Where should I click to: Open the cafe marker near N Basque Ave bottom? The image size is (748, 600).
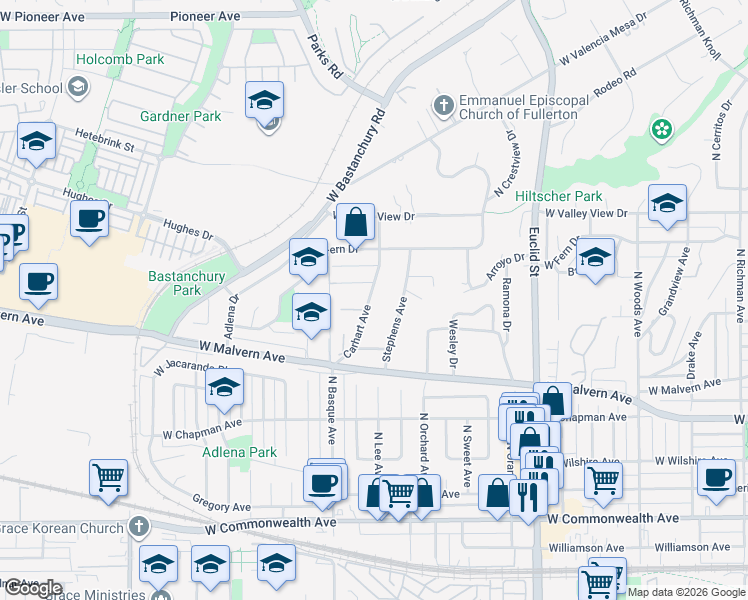[322, 485]
